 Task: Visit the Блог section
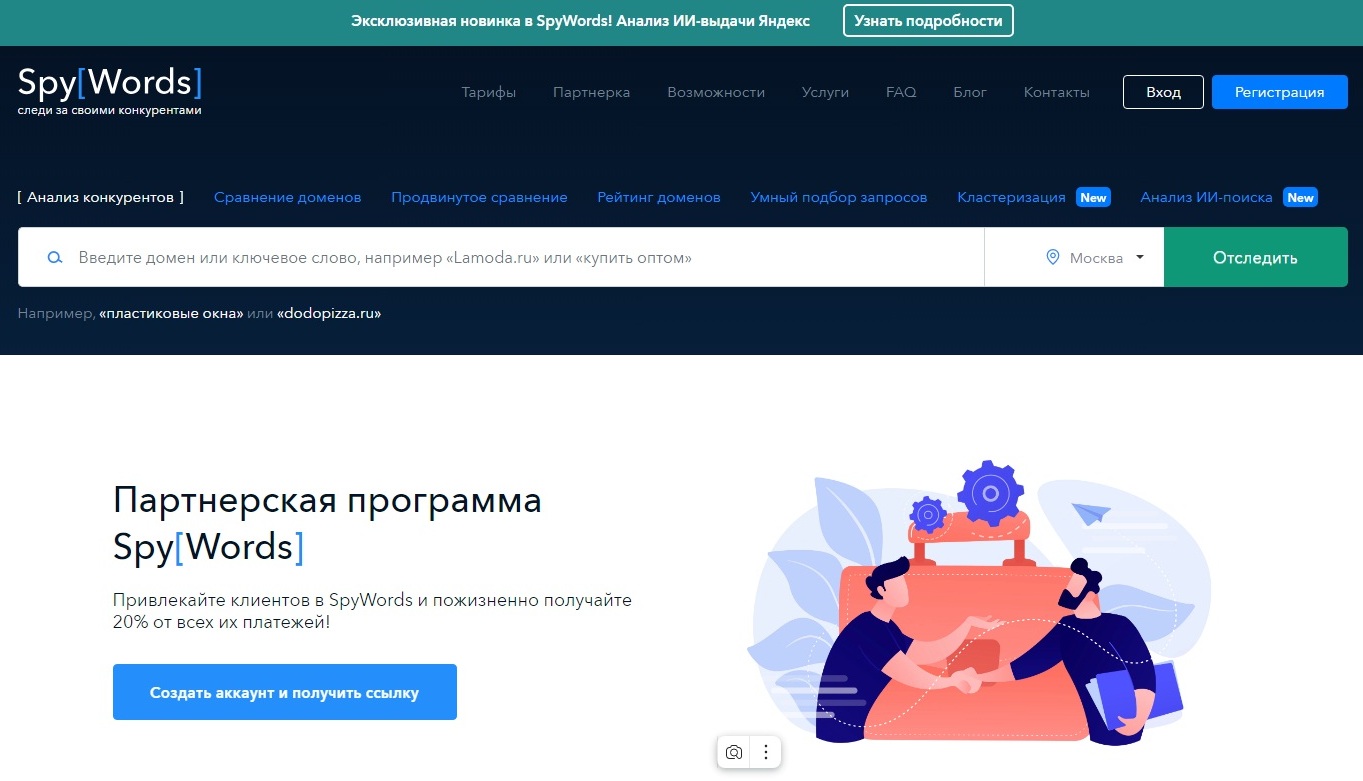(970, 92)
